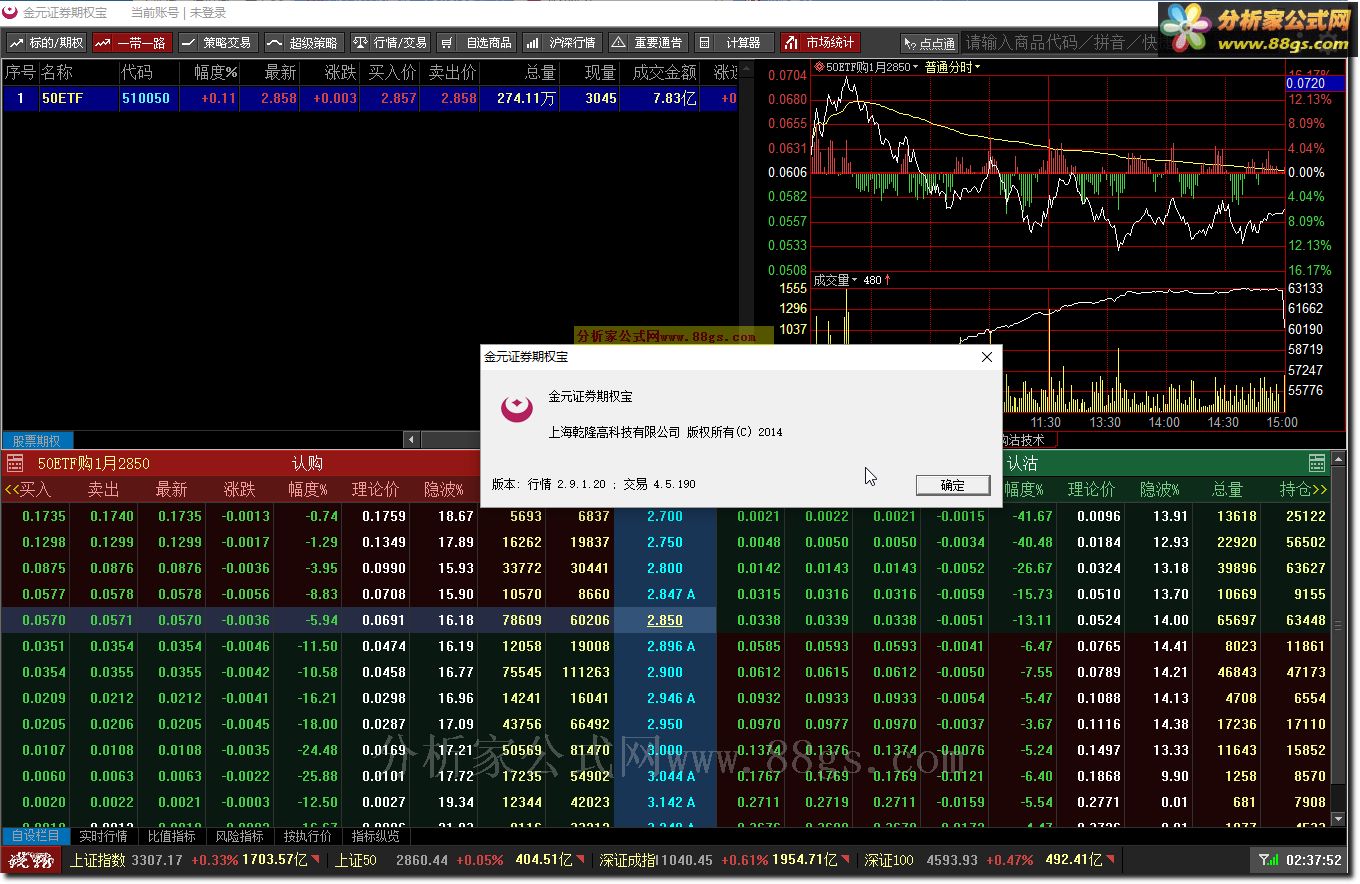Select the underlined 2.850 strike price
The image size is (1360, 884).
point(665,620)
